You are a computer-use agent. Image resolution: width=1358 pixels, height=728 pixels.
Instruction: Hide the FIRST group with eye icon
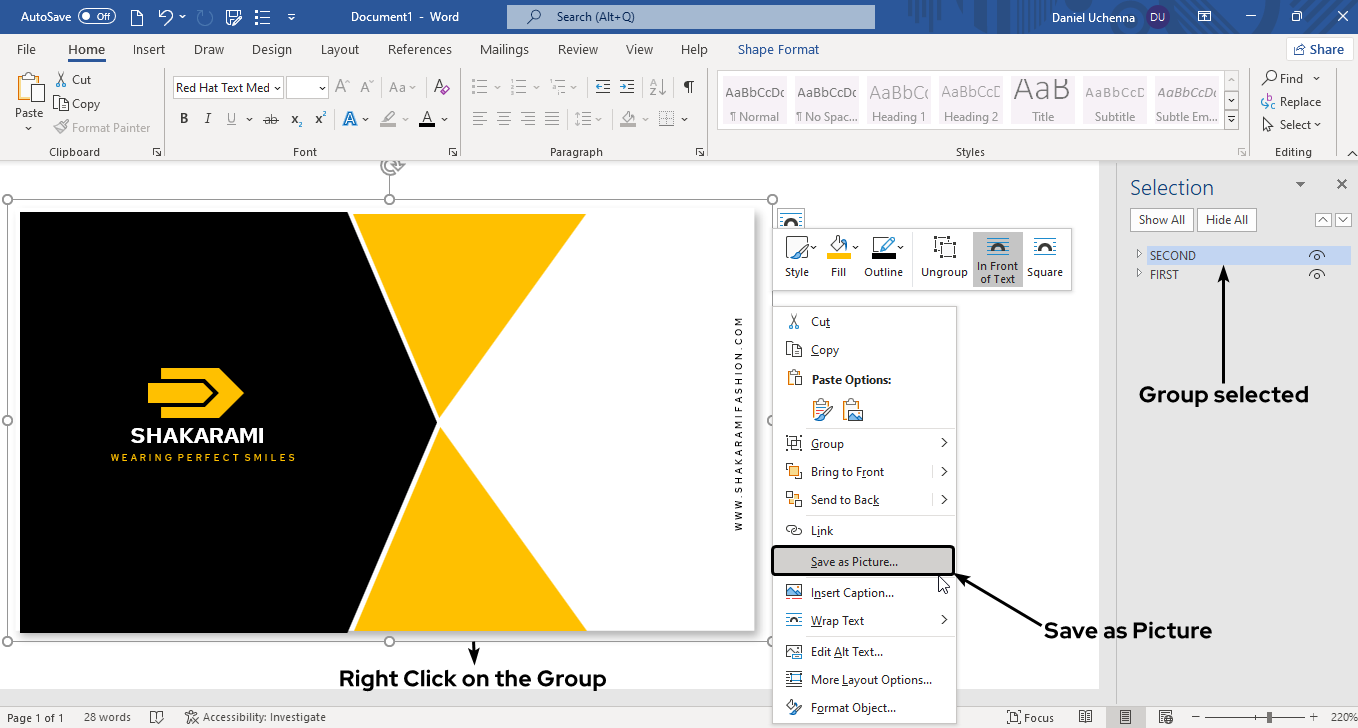tap(1317, 275)
